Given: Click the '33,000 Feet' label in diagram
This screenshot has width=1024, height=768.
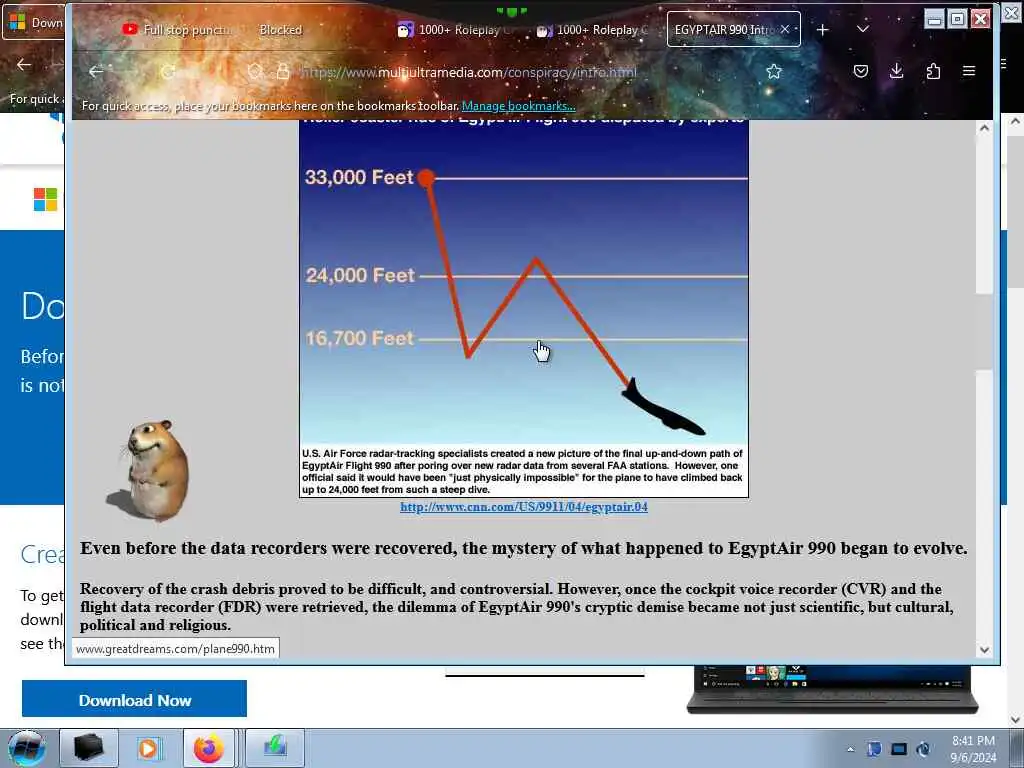Looking at the screenshot, I should [x=359, y=177].
